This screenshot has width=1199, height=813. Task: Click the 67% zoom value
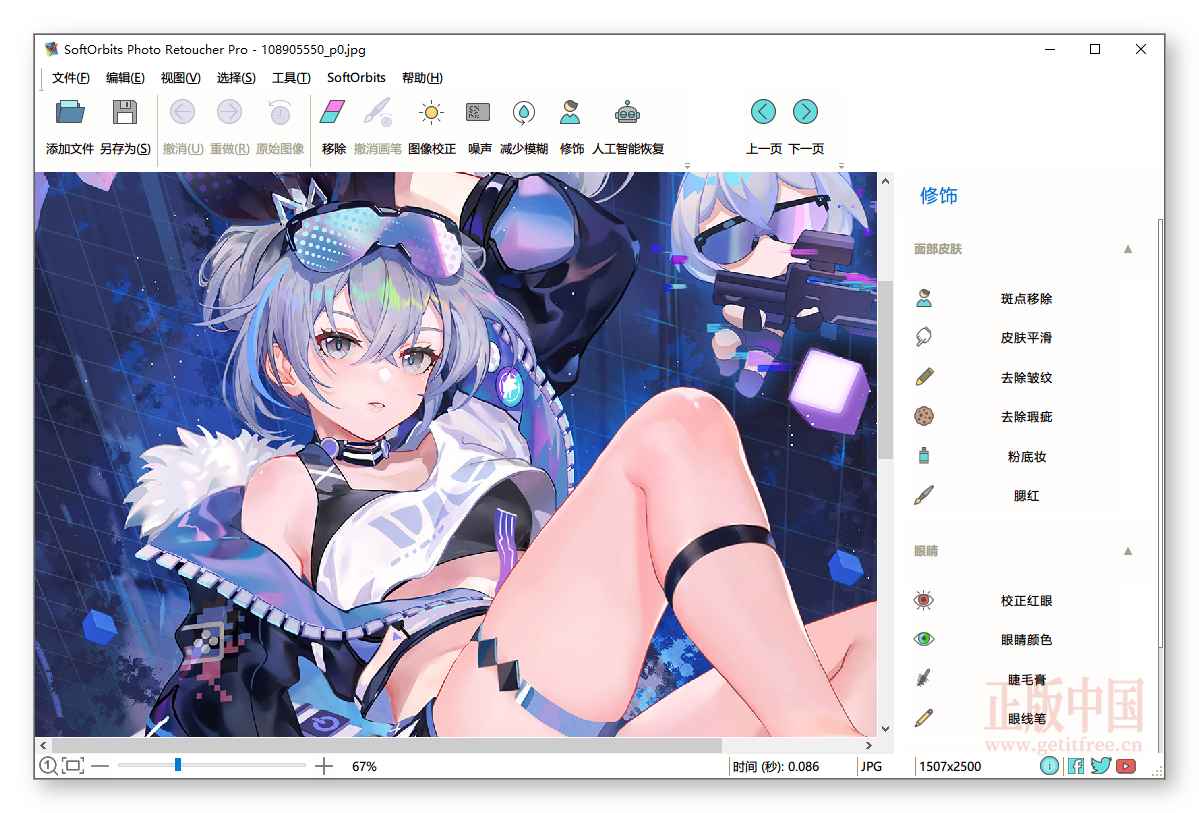tap(364, 766)
